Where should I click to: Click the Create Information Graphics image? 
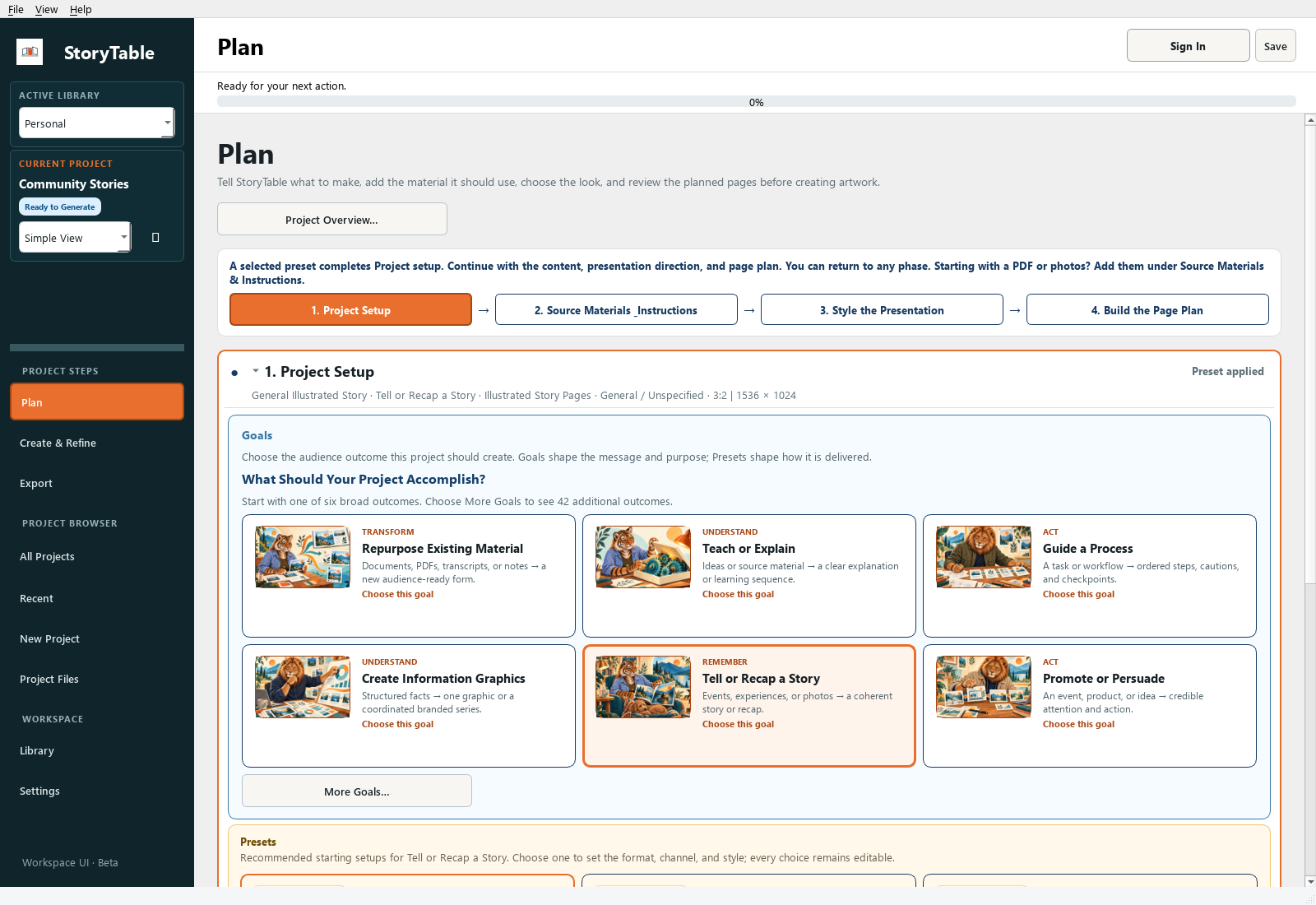303,687
